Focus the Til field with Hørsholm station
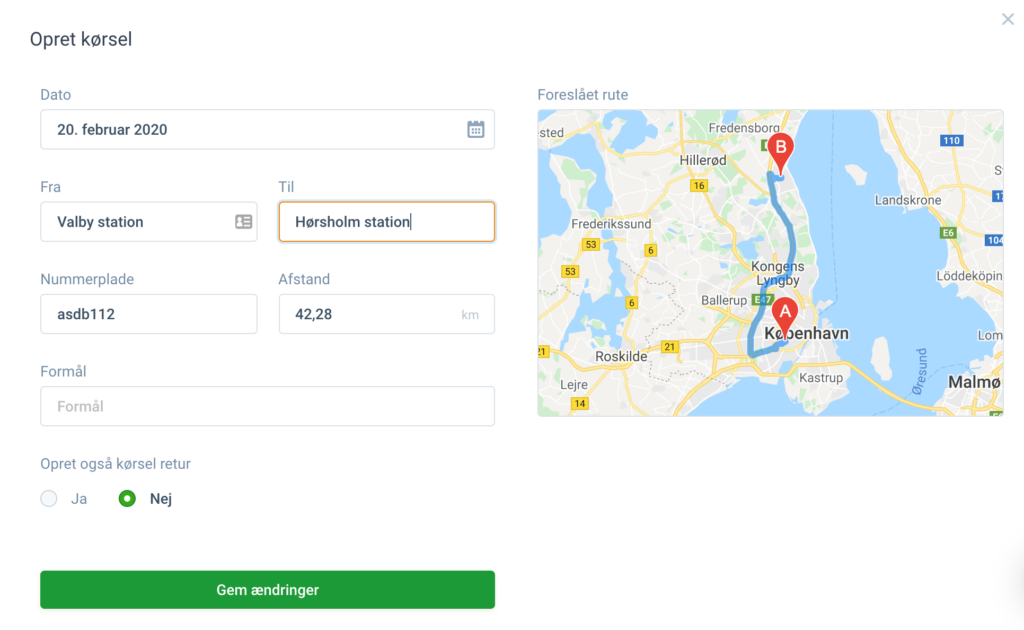Screen dimensions: 1024x630 tap(387, 222)
